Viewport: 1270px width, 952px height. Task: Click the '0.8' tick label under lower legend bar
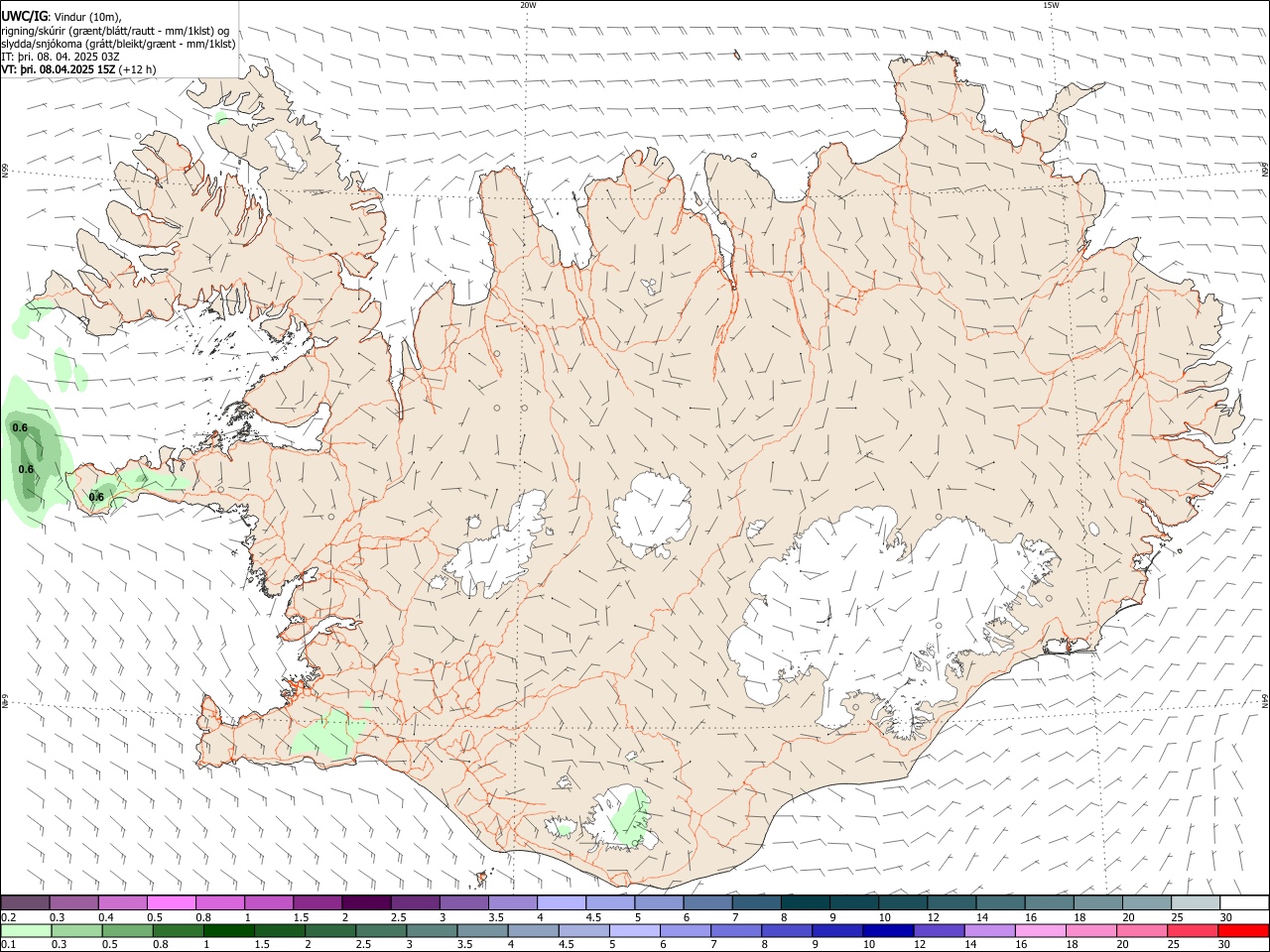(161, 946)
